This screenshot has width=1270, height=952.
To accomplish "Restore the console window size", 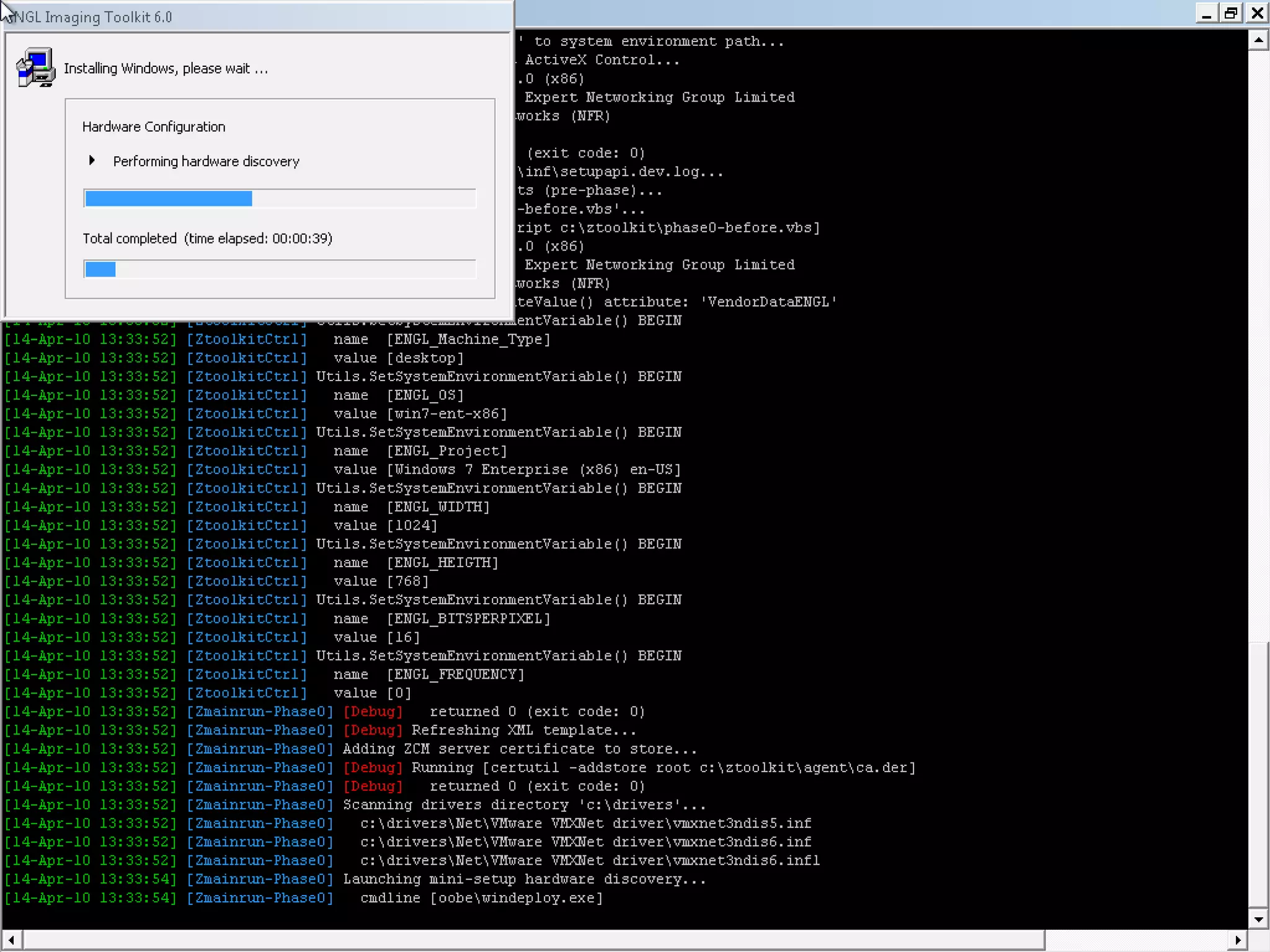I will tap(1232, 13).
